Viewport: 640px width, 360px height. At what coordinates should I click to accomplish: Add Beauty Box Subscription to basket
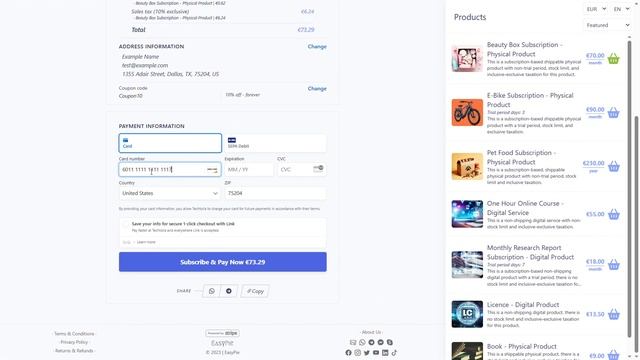pyautogui.click(x=613, y=59)
